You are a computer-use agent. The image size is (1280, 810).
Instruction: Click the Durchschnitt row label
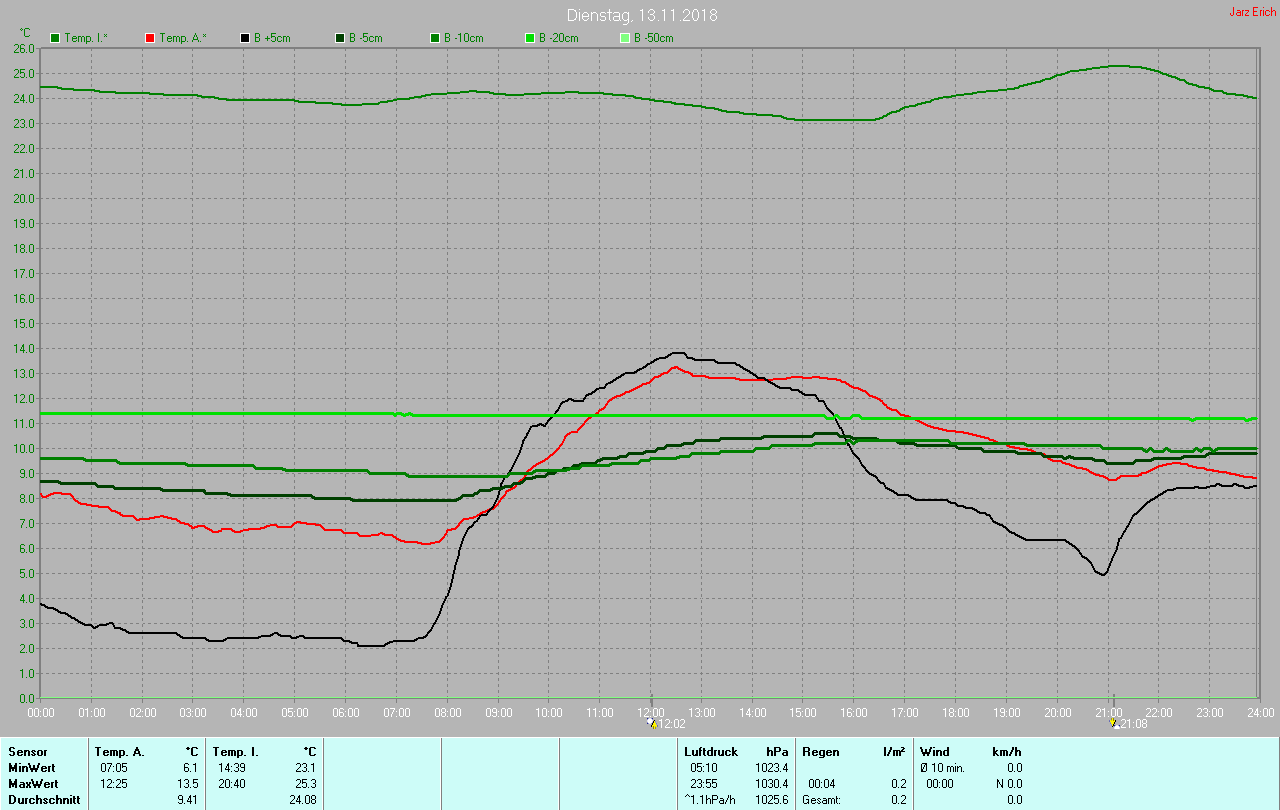pos(43,799)
